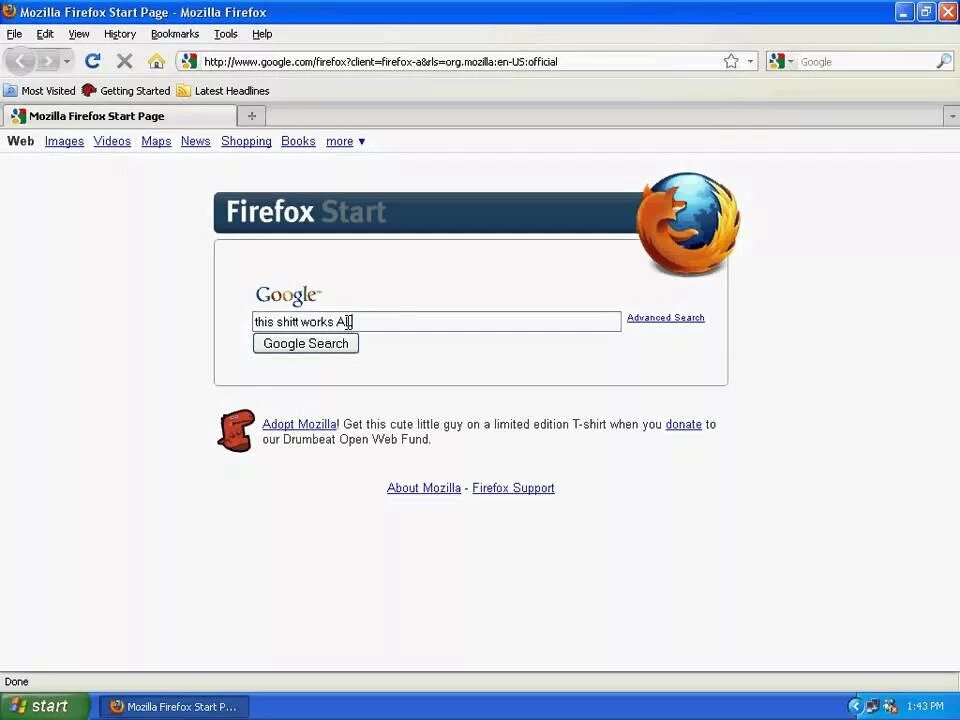
Task: Click the site favicon in the address bar
Action: (189, 61)
